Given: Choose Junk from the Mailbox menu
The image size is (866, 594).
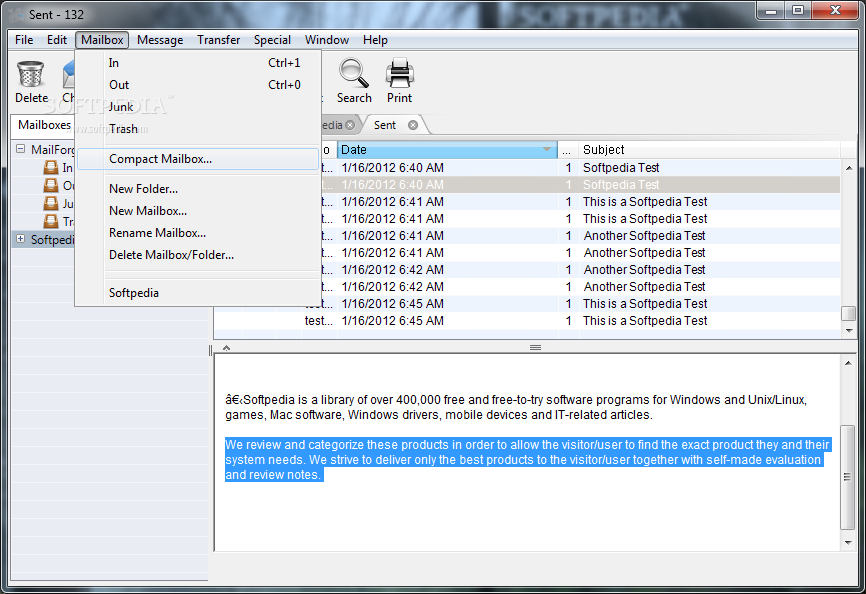Looking at the screenshot, I should click(x=198, y=107).
